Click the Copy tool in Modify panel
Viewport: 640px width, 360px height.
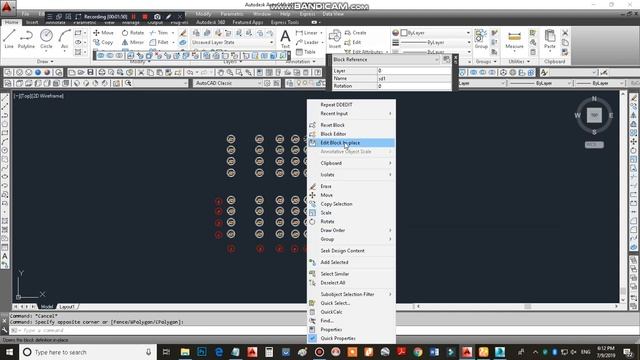point(103,42)
